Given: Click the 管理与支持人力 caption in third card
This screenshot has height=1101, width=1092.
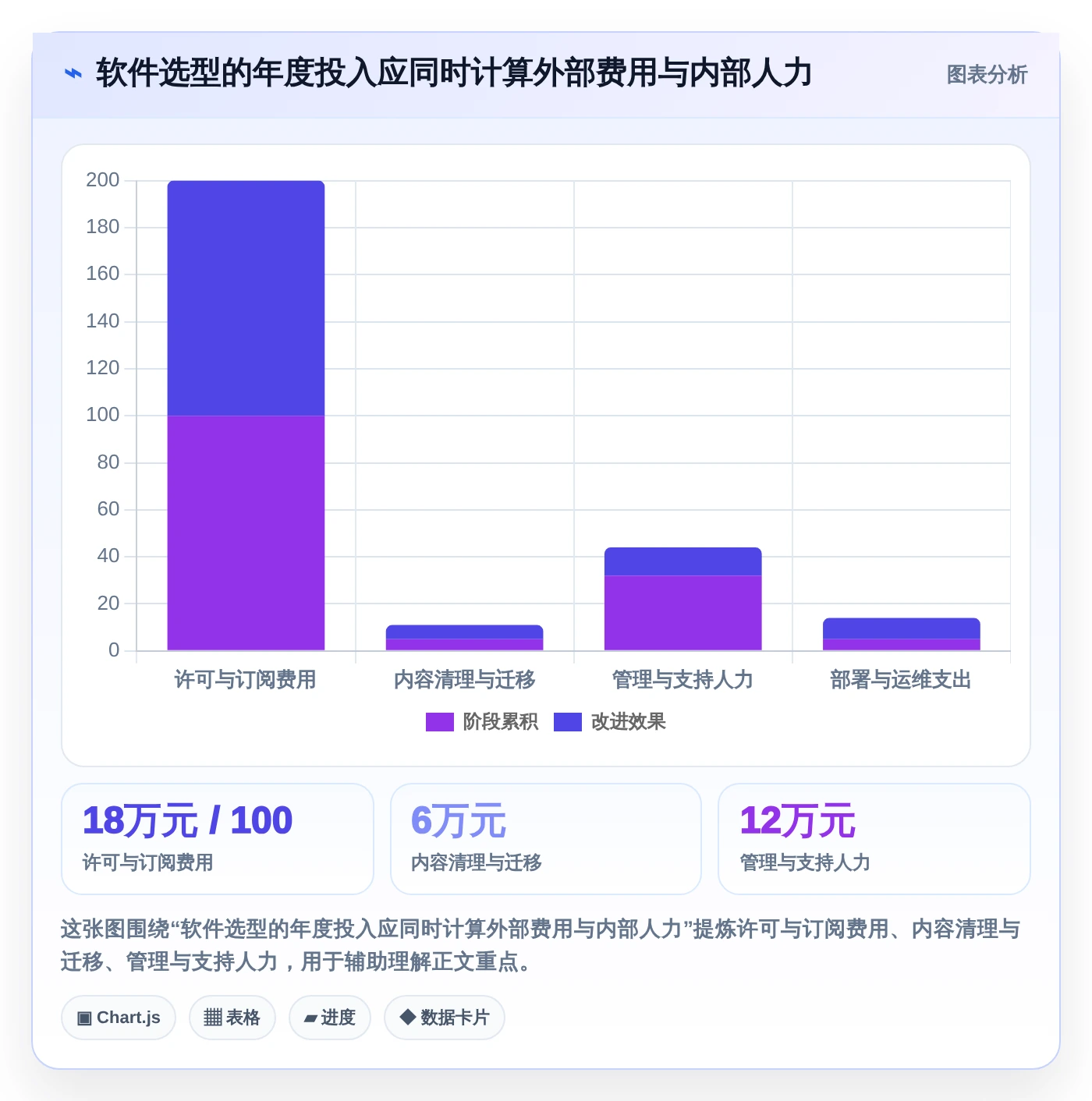Looking at the screenshot, I should click(805, 862).
